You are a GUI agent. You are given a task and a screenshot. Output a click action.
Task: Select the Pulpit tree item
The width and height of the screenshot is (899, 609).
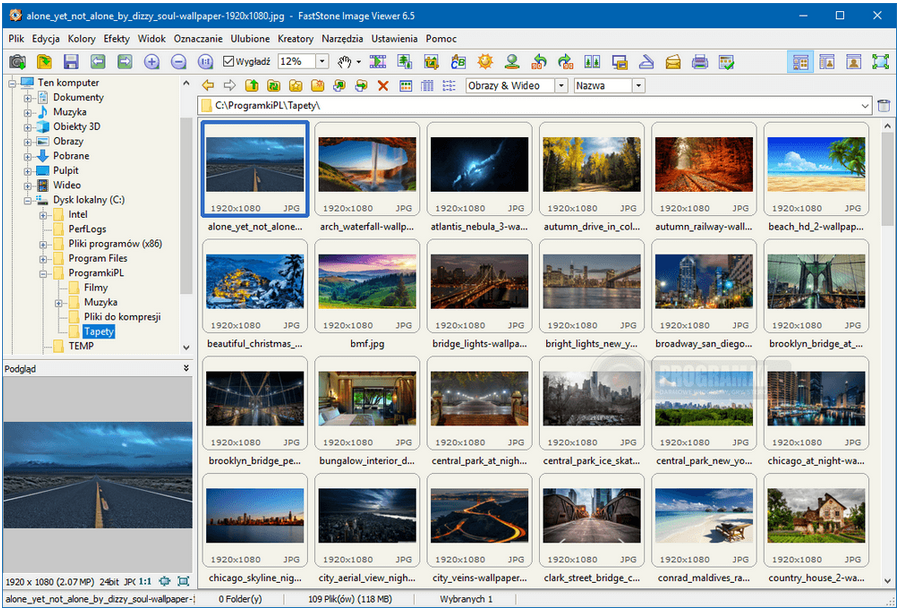coord(66,171)
